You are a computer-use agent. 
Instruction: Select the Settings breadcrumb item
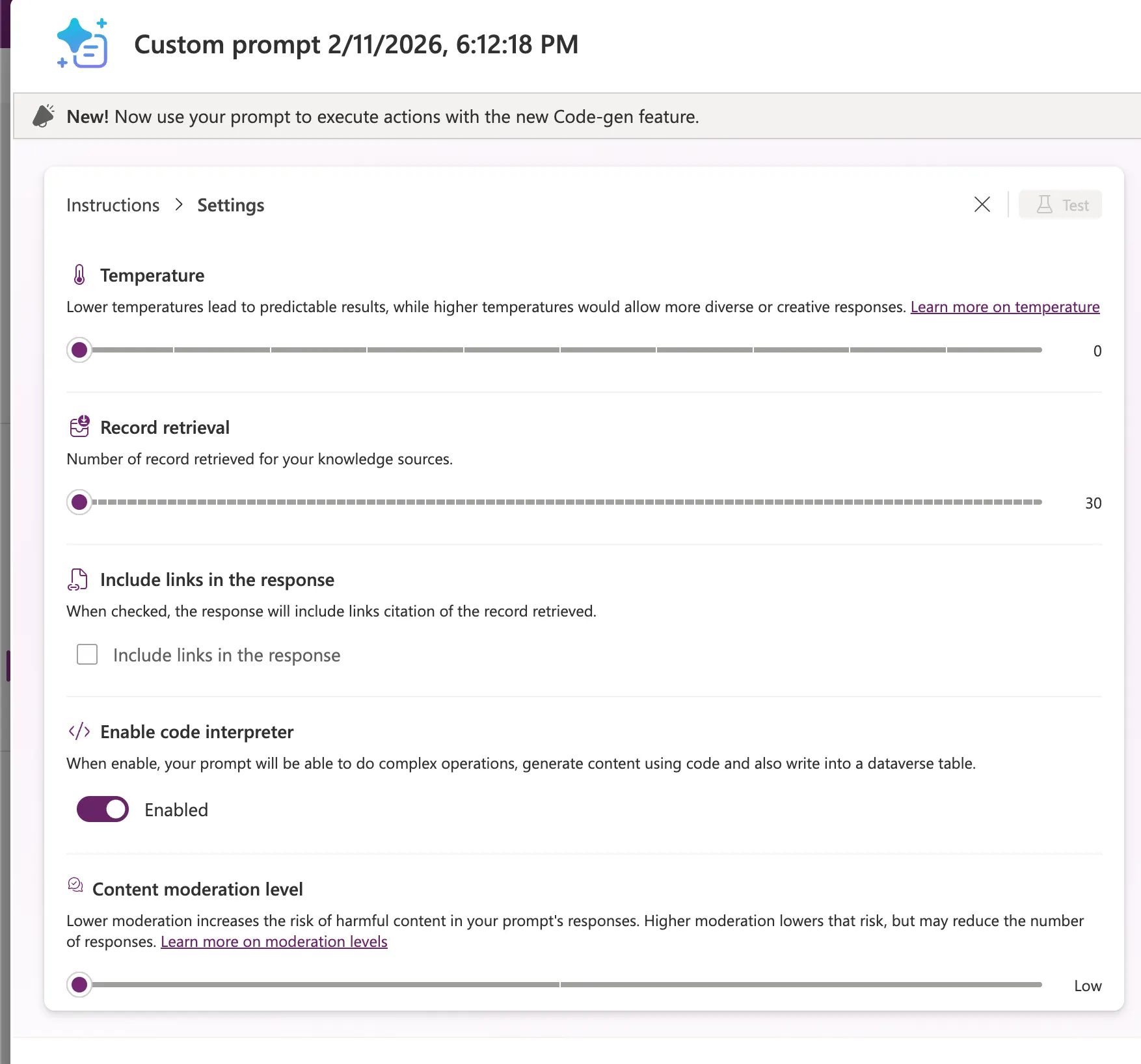click(x=231, y=205)
